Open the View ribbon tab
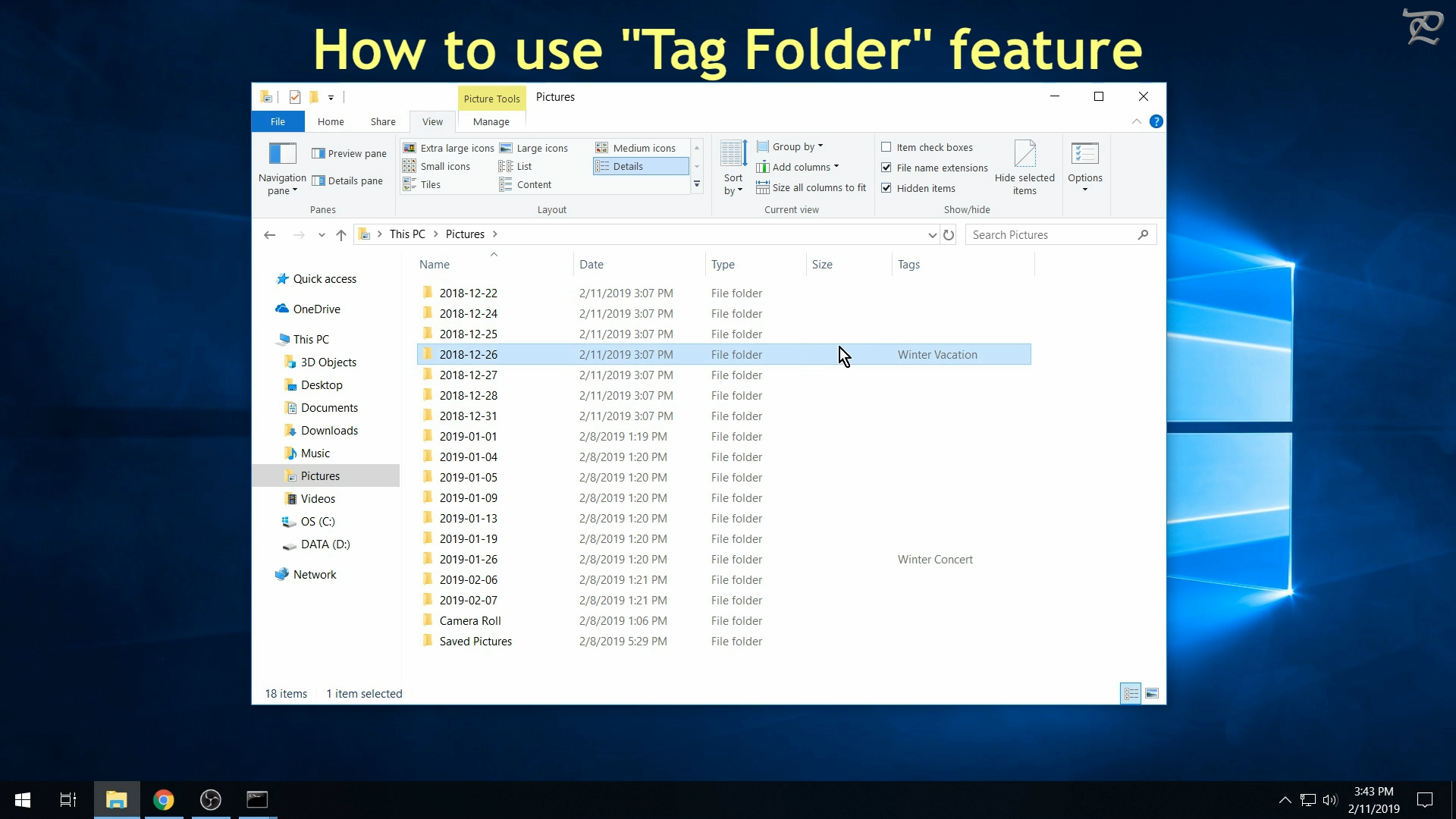The height and width of the screenshot is (819, 1456). pyautogui.click(x=433, y=121)
